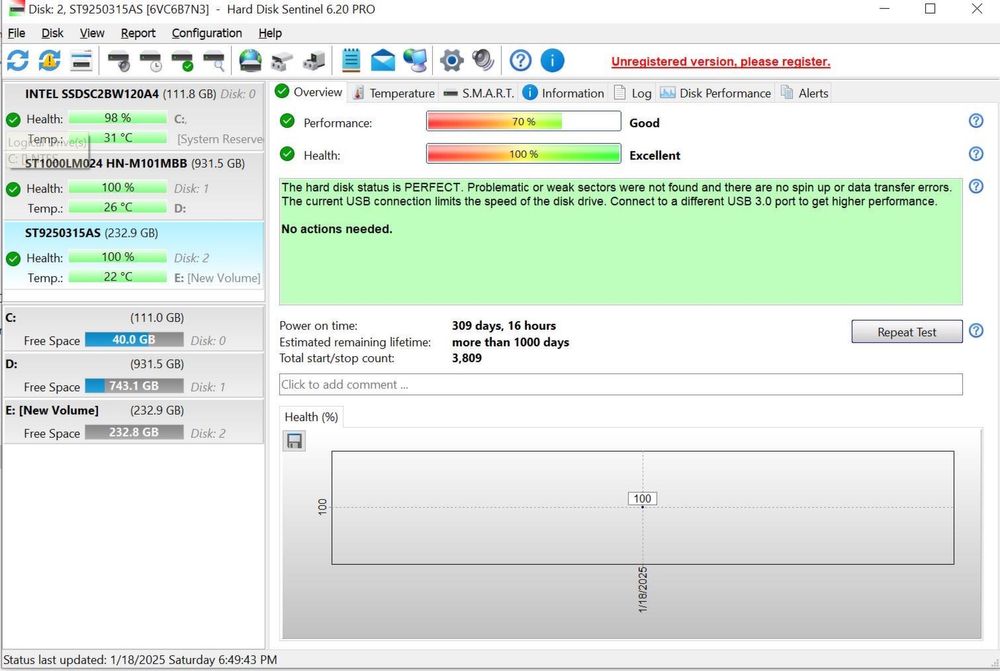
Task: Click the Performance 70 % progress bar
Action: tap(524, 121)
